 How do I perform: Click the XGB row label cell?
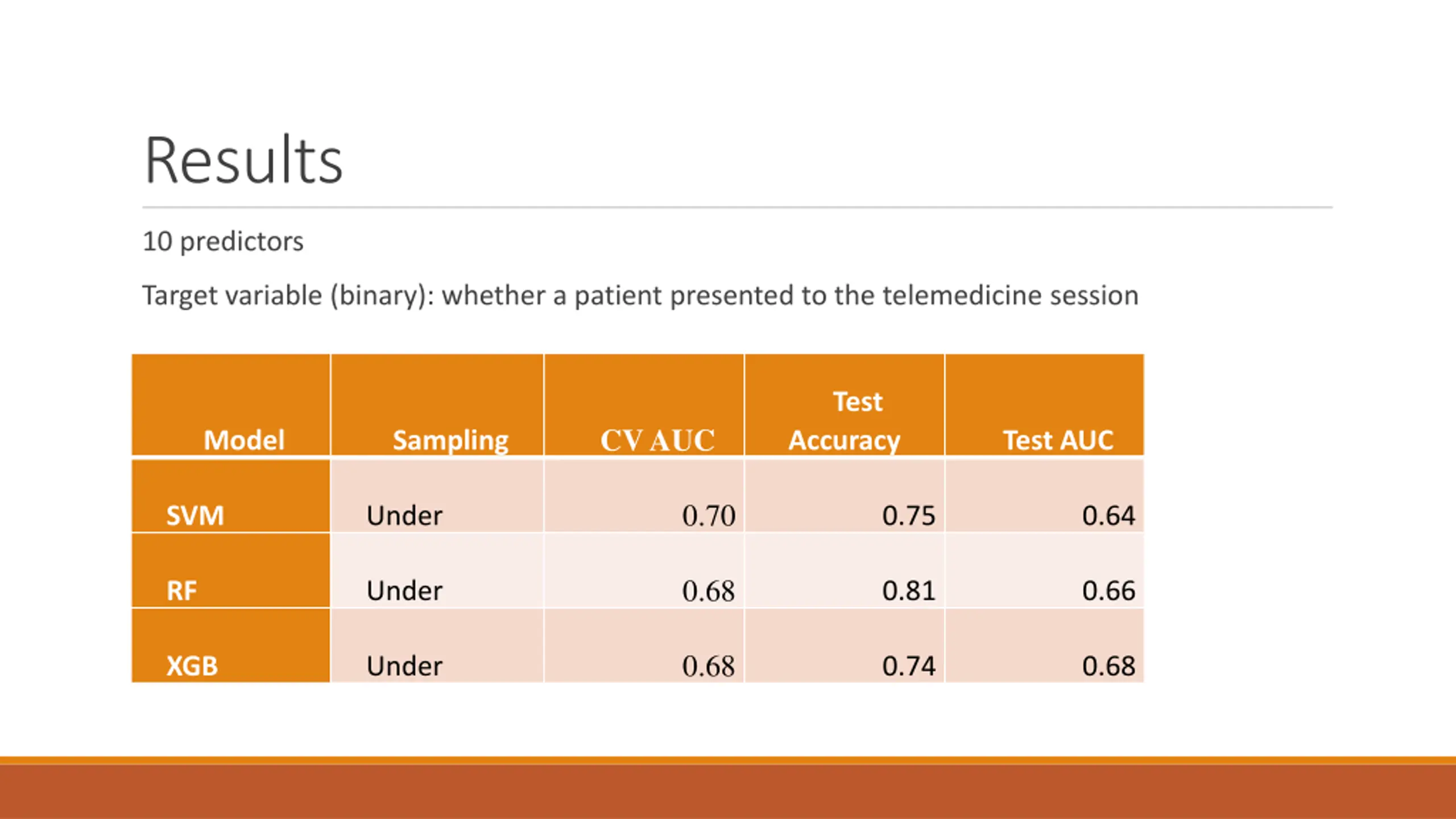231,646
